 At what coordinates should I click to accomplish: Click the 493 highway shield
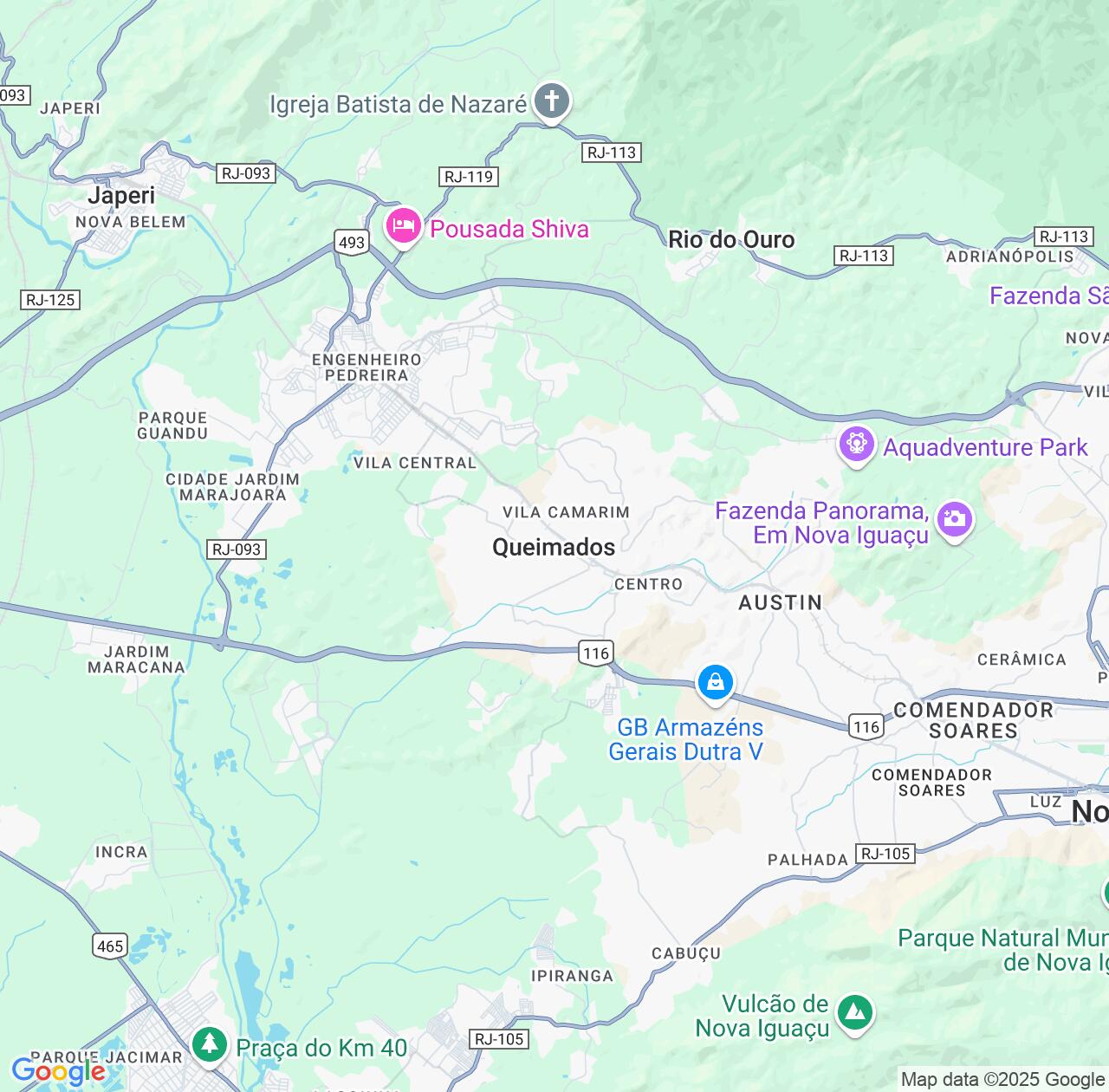pyautogui.click(x=352, y=242)
